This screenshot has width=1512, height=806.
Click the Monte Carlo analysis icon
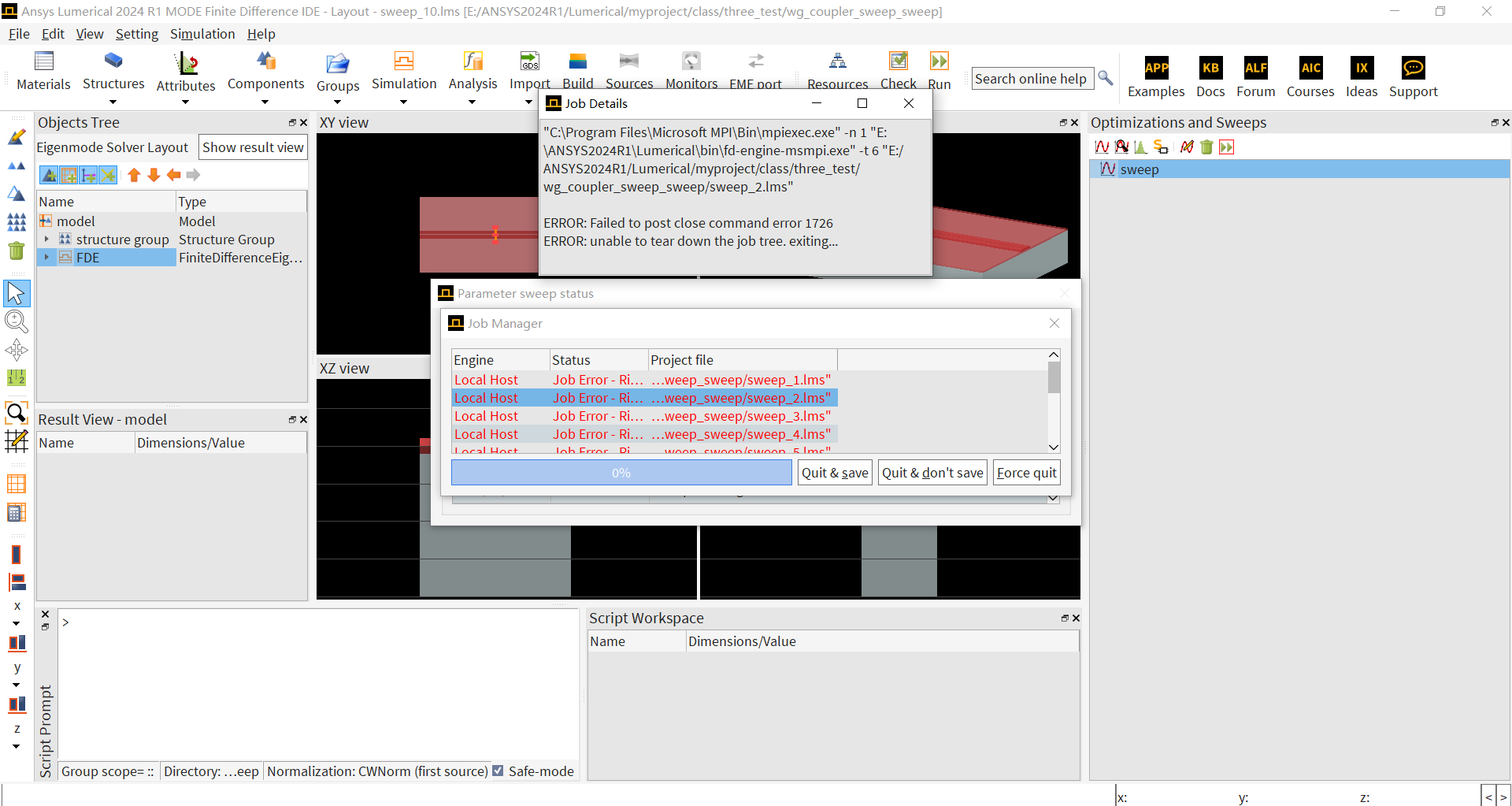[1140, 147]
